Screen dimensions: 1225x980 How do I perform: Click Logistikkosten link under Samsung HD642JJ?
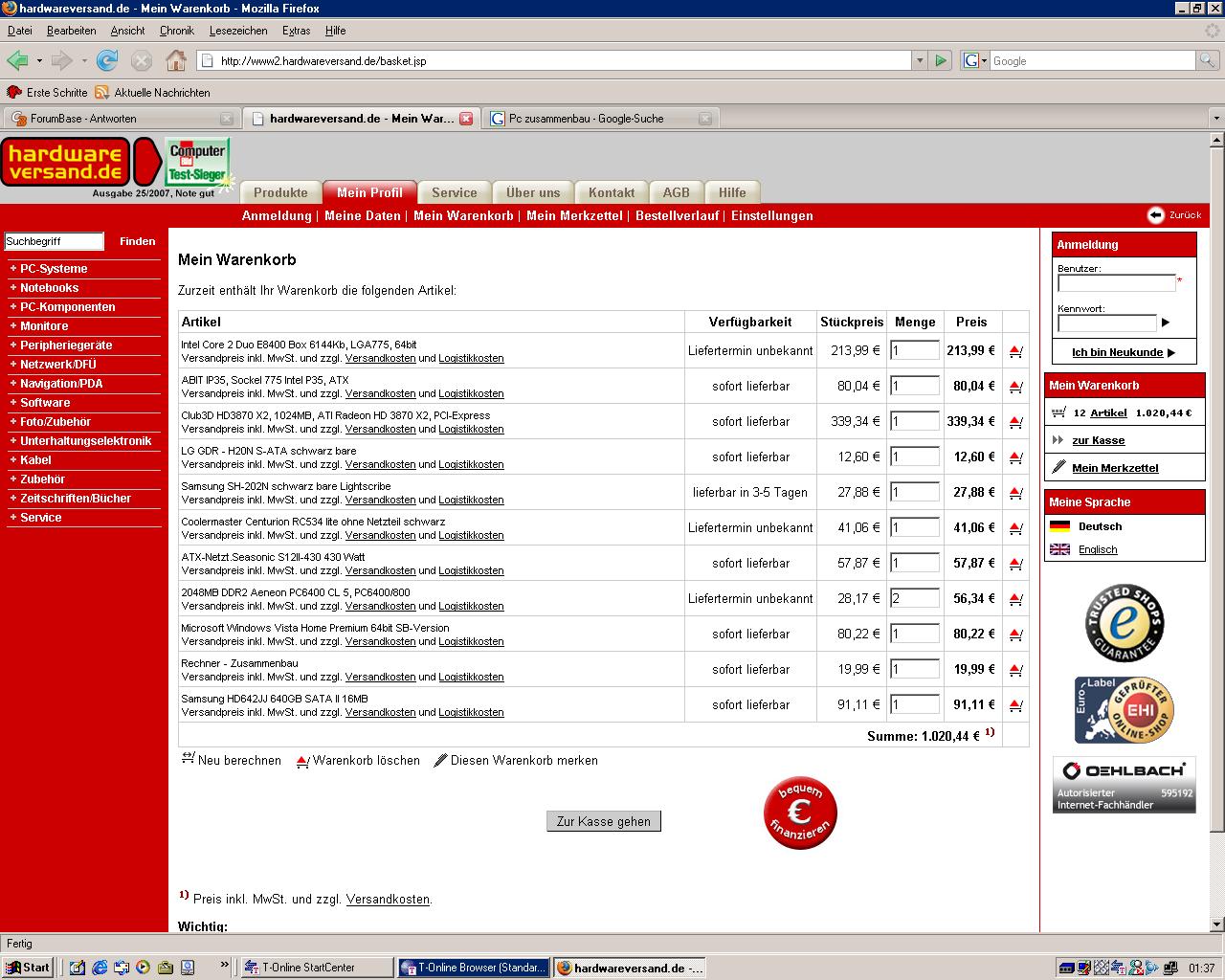click(471, 712)
